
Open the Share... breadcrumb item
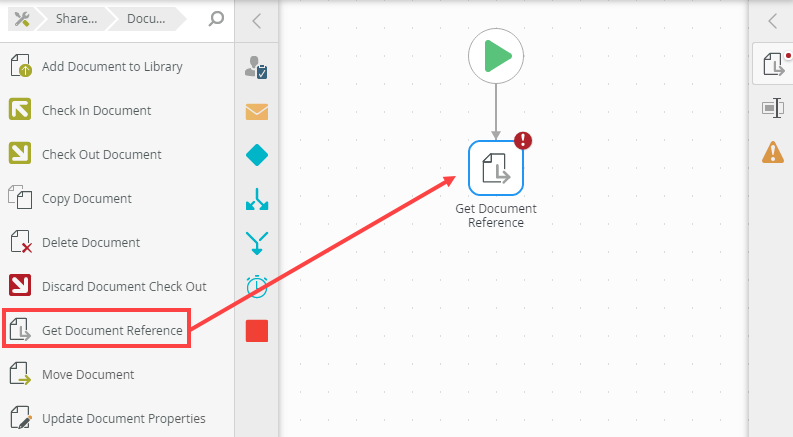76,19
